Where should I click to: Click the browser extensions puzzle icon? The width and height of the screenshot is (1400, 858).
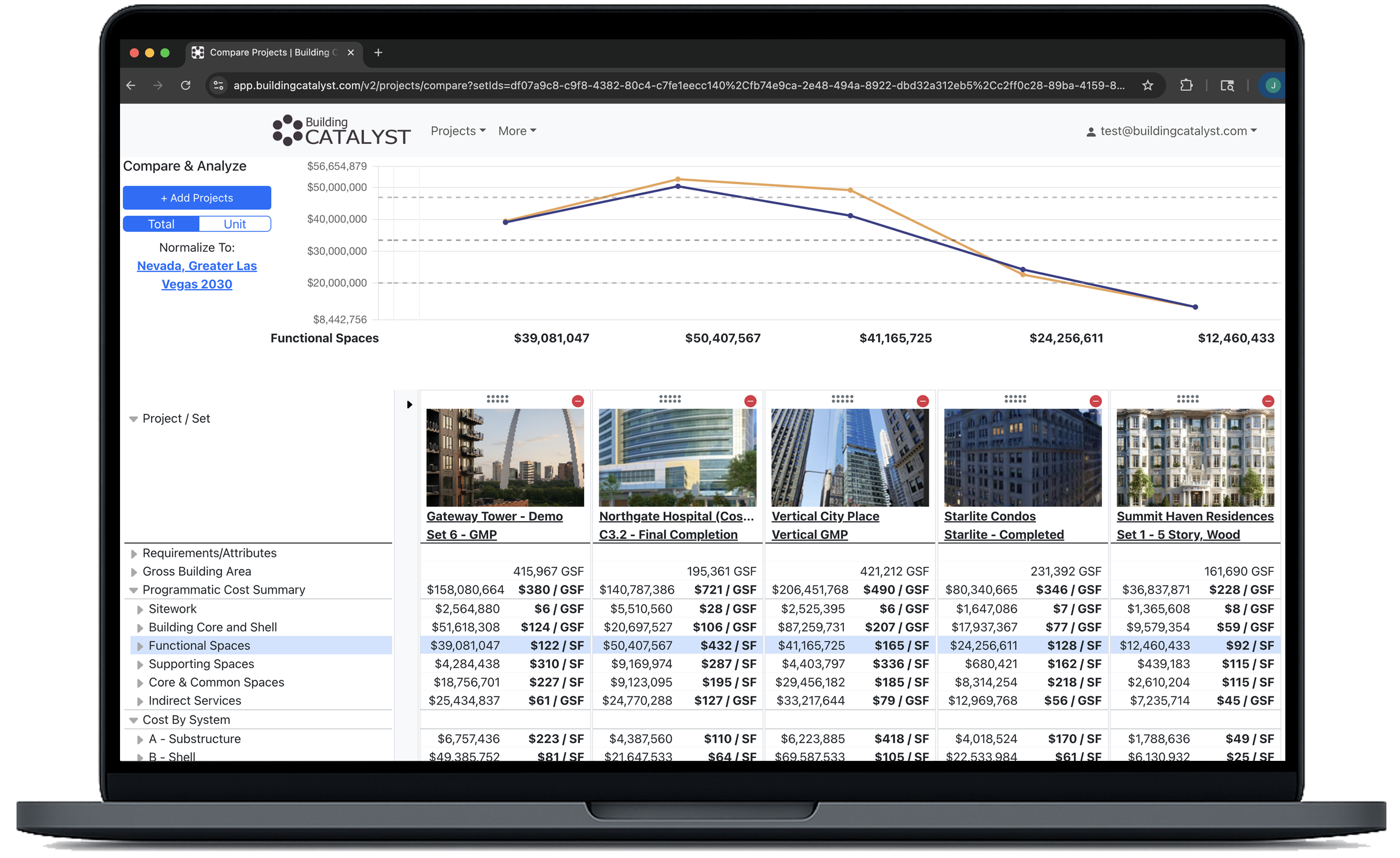coord(1186,85)
